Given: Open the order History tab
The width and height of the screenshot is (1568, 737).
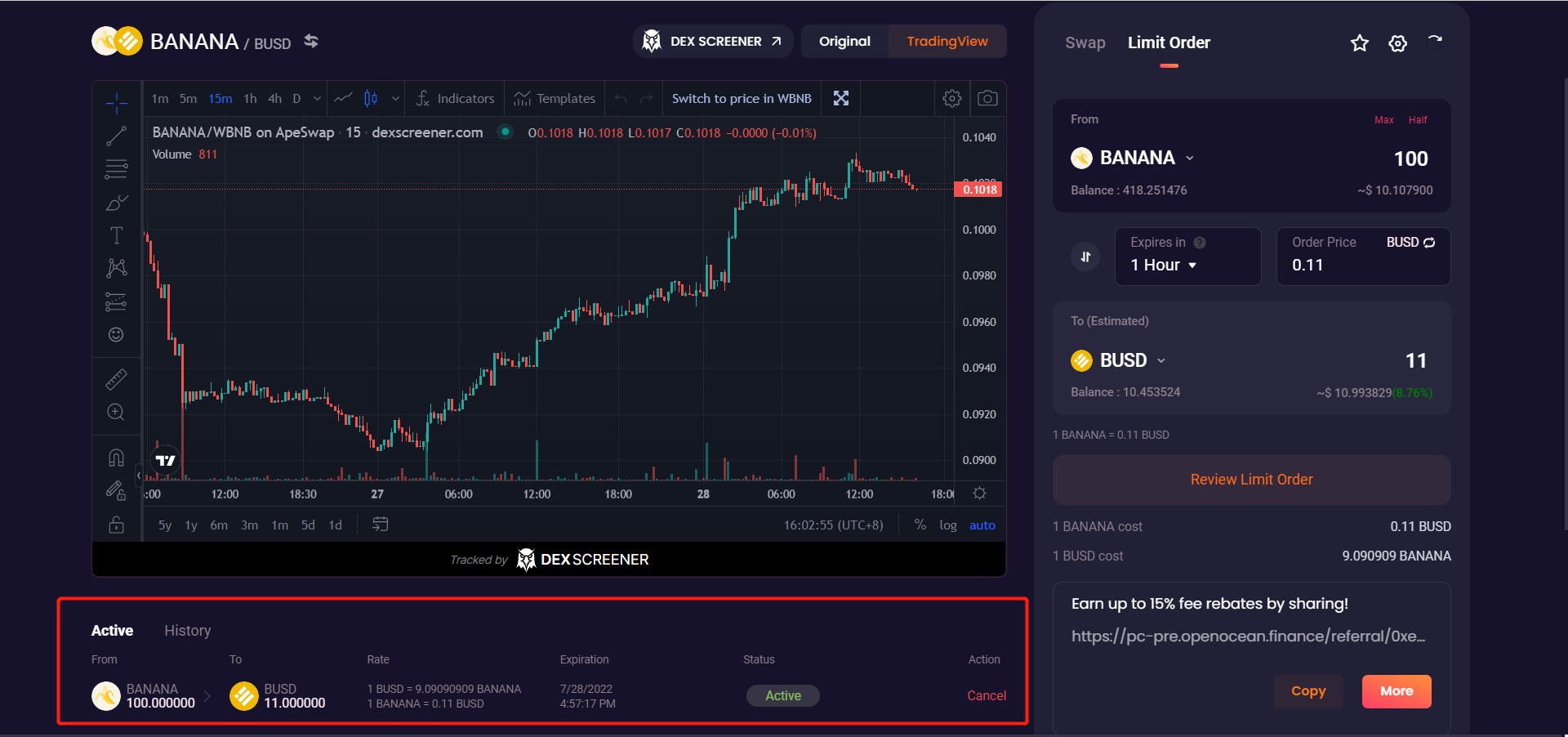Looking at the screenshot, I should 187,631.
